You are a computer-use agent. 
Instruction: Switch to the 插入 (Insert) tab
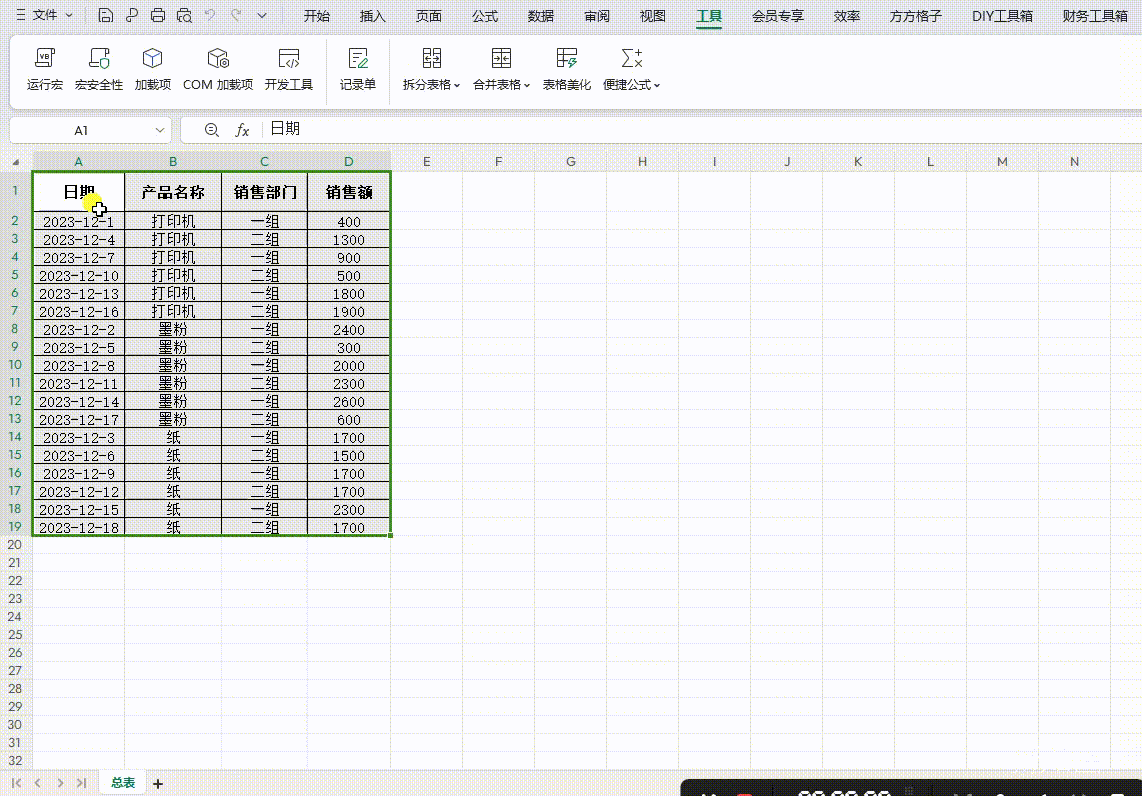pos(373,16)
